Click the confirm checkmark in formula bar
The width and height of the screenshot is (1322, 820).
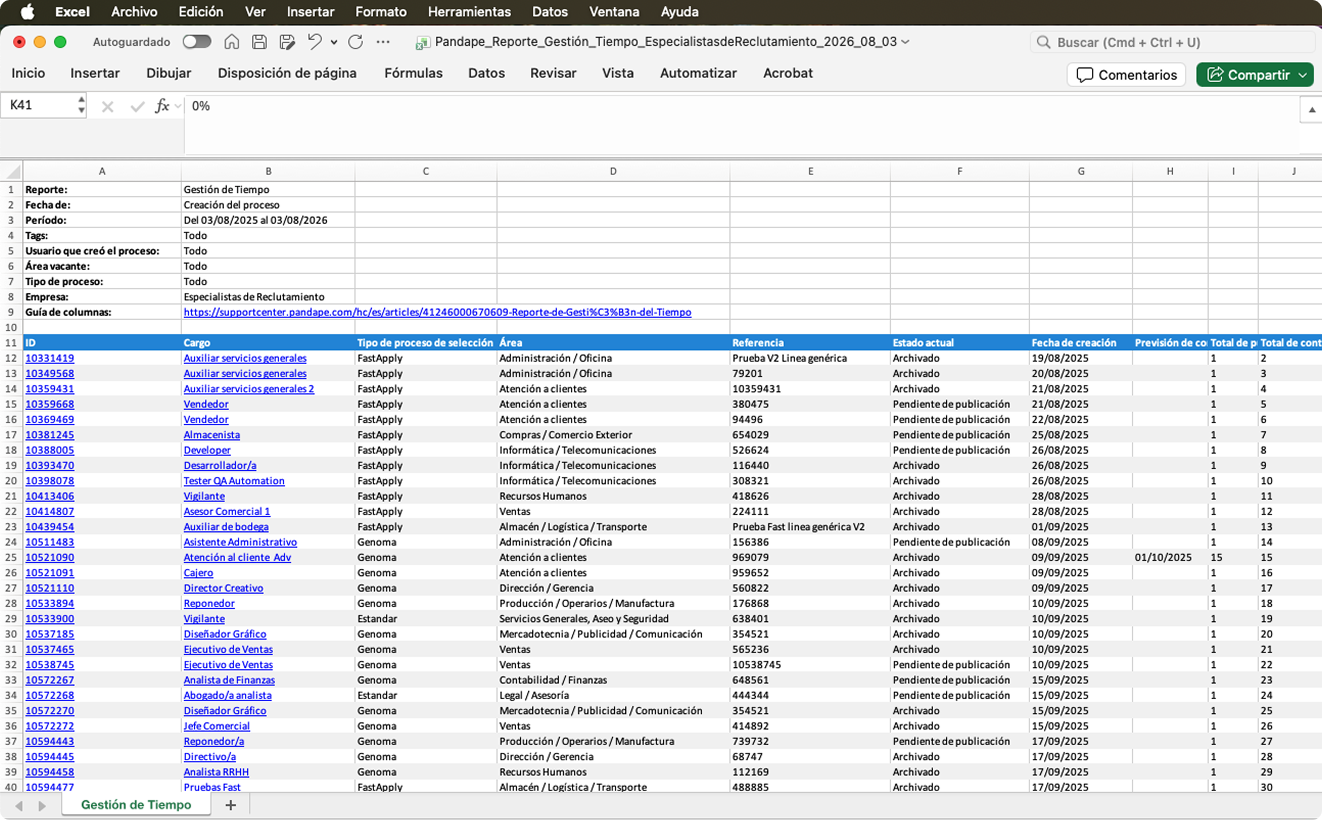(137, 106)
